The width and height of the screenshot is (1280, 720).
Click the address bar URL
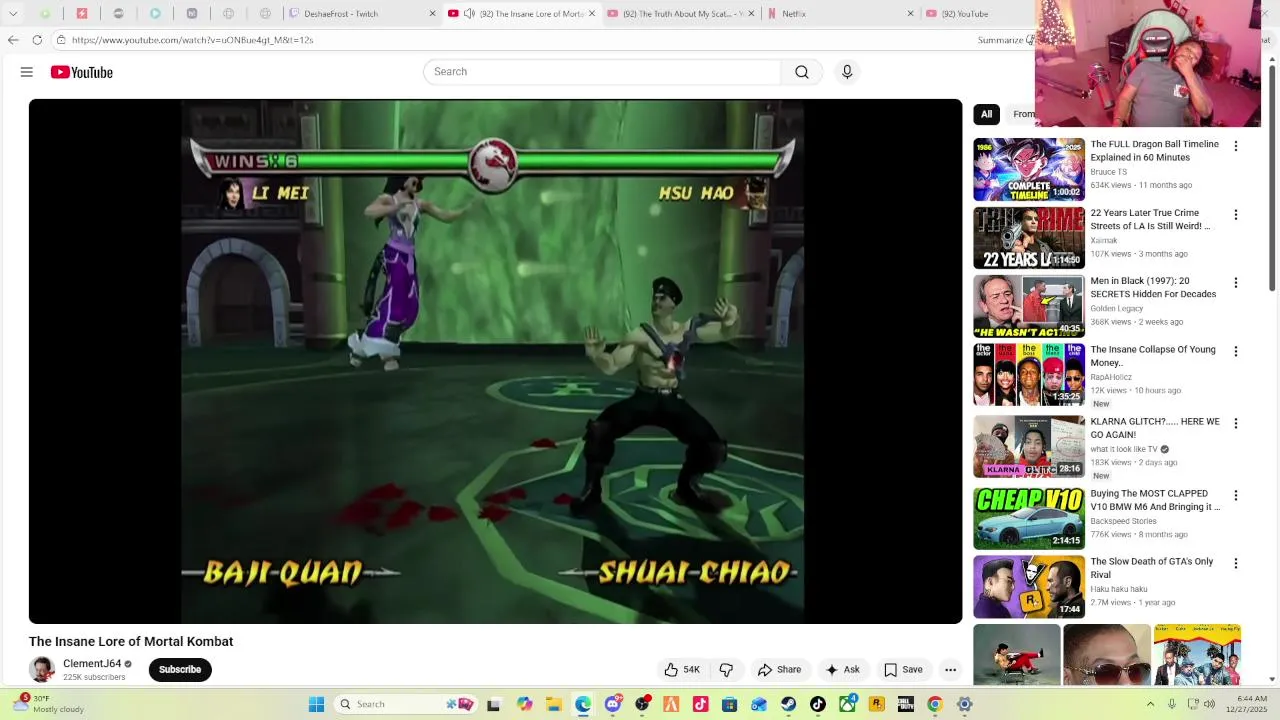(x=192, y=40)
